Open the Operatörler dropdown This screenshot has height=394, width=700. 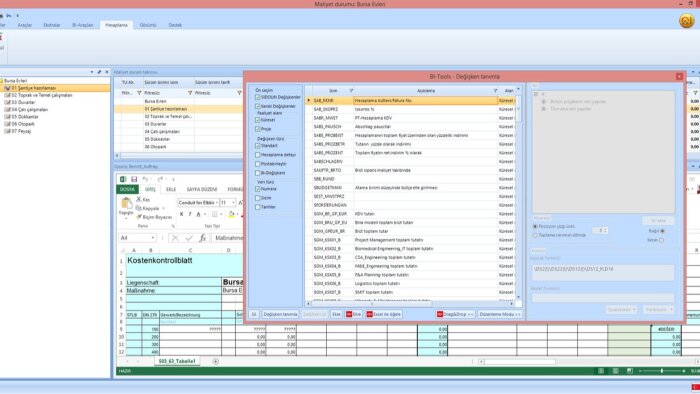pos(621,309)
